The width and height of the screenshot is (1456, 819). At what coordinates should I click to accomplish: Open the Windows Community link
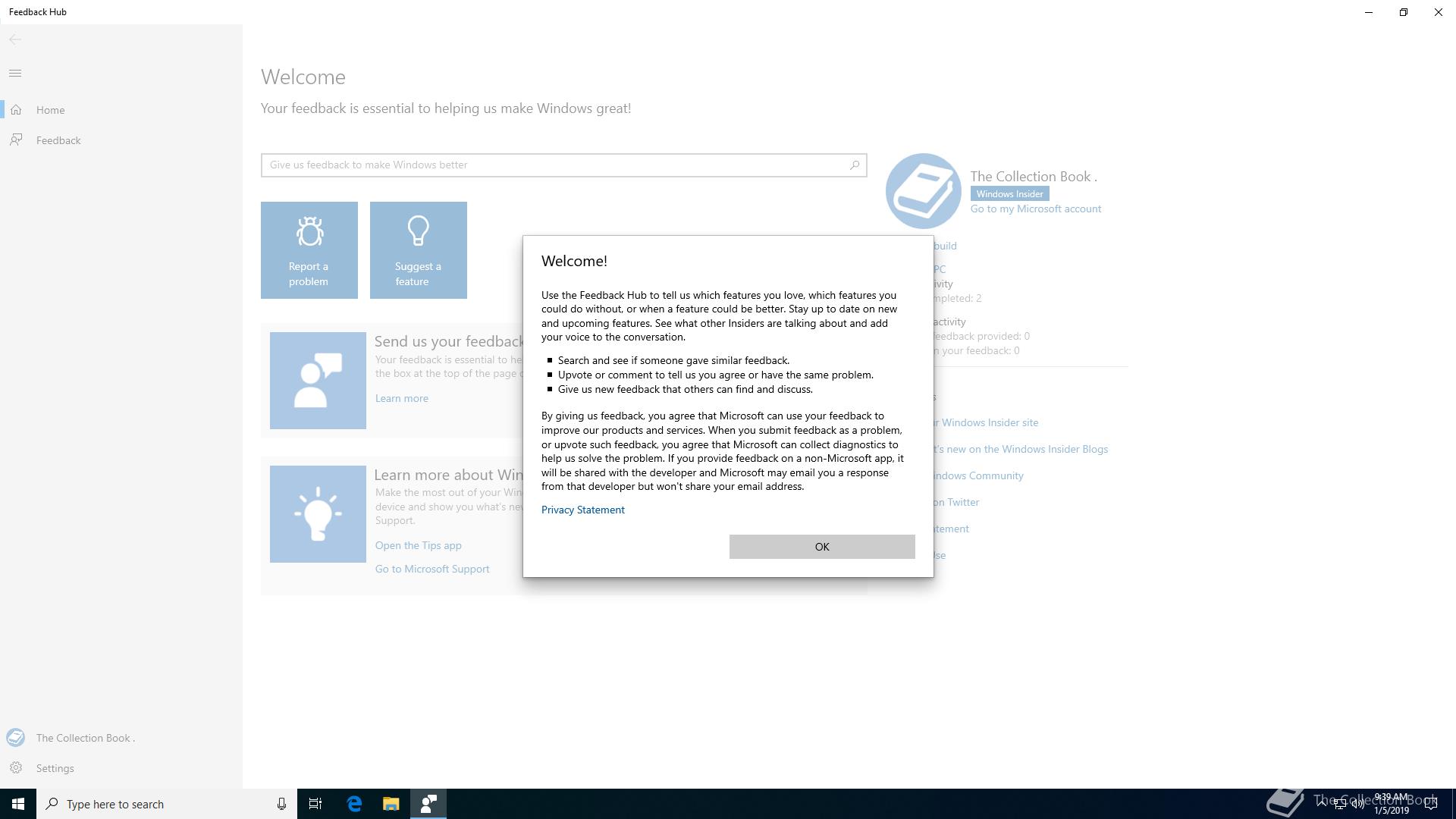[979, 475]
